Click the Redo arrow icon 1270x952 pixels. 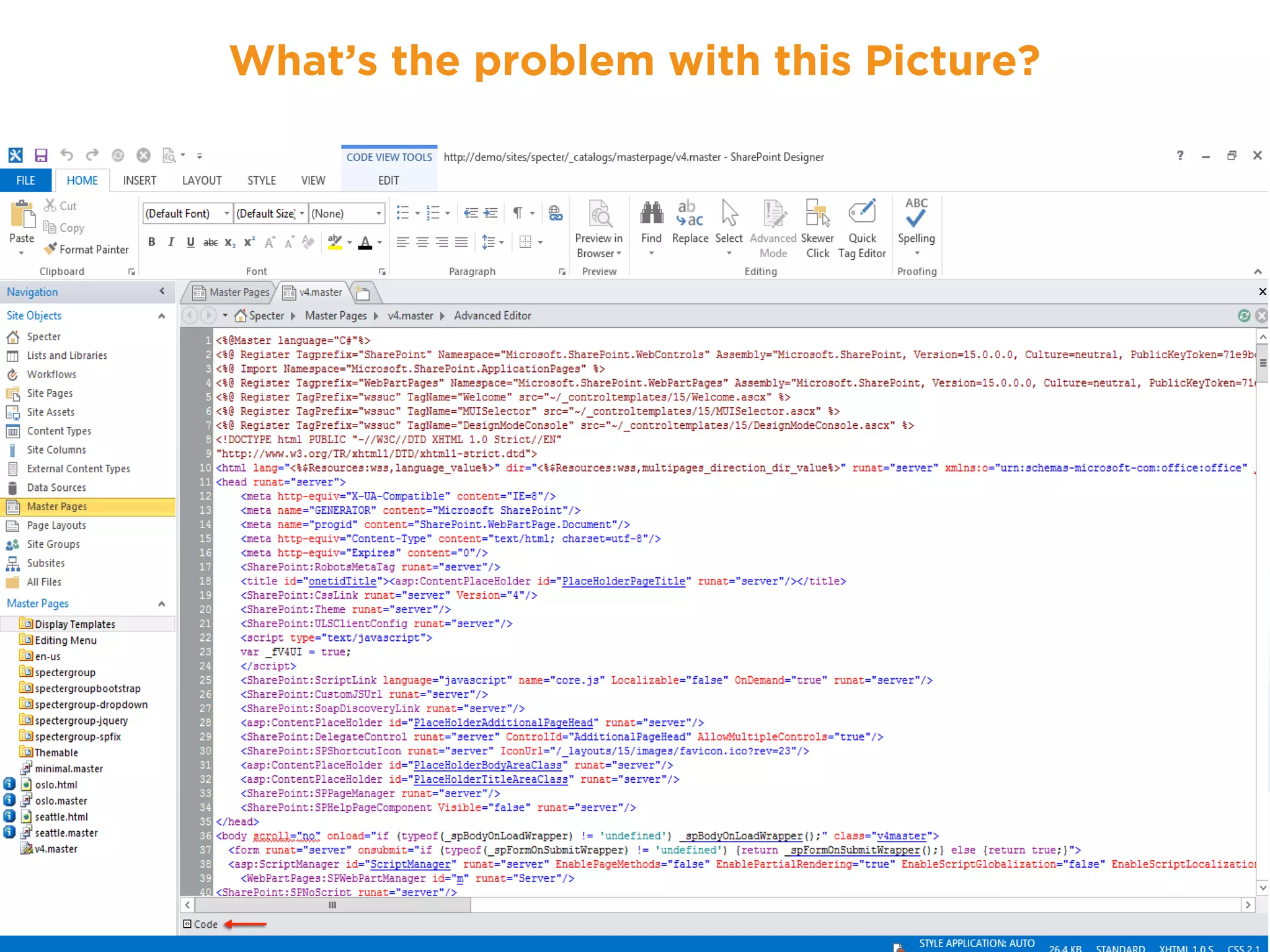tap(92, 155)
